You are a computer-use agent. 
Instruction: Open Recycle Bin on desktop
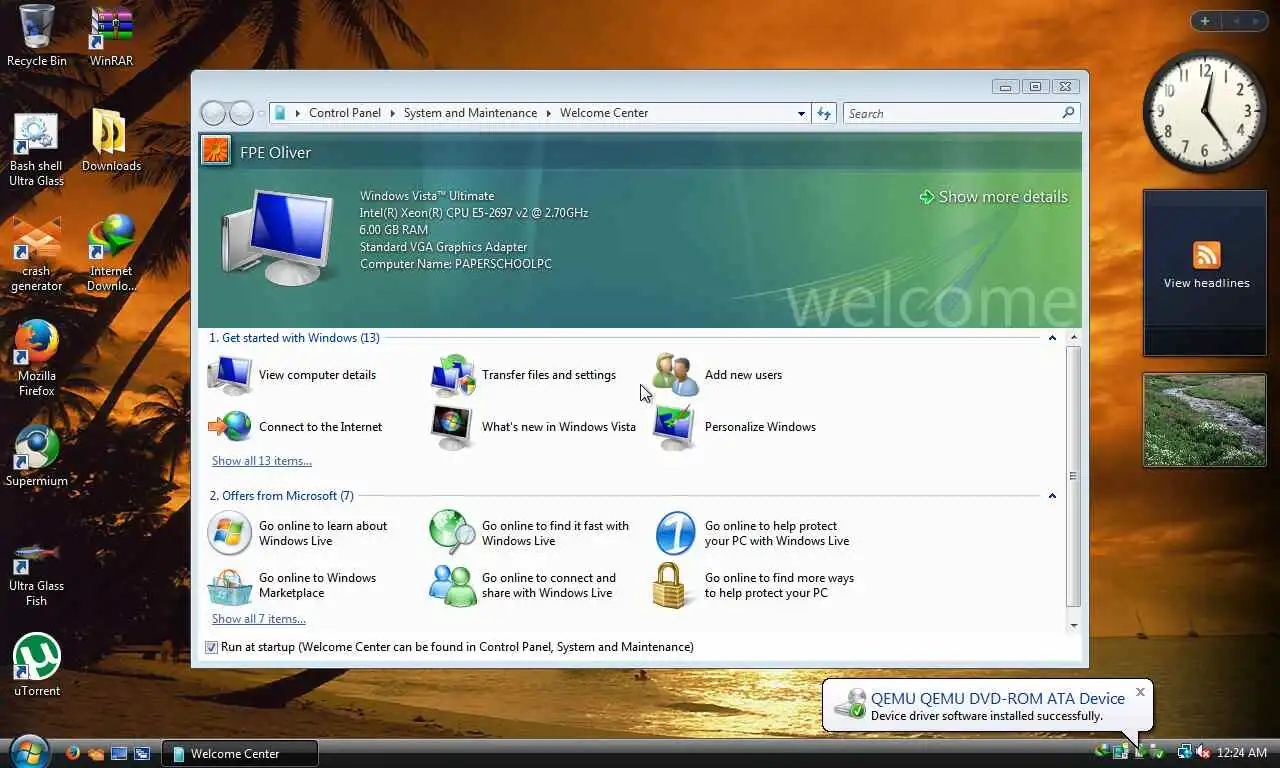tap(37, 36)
